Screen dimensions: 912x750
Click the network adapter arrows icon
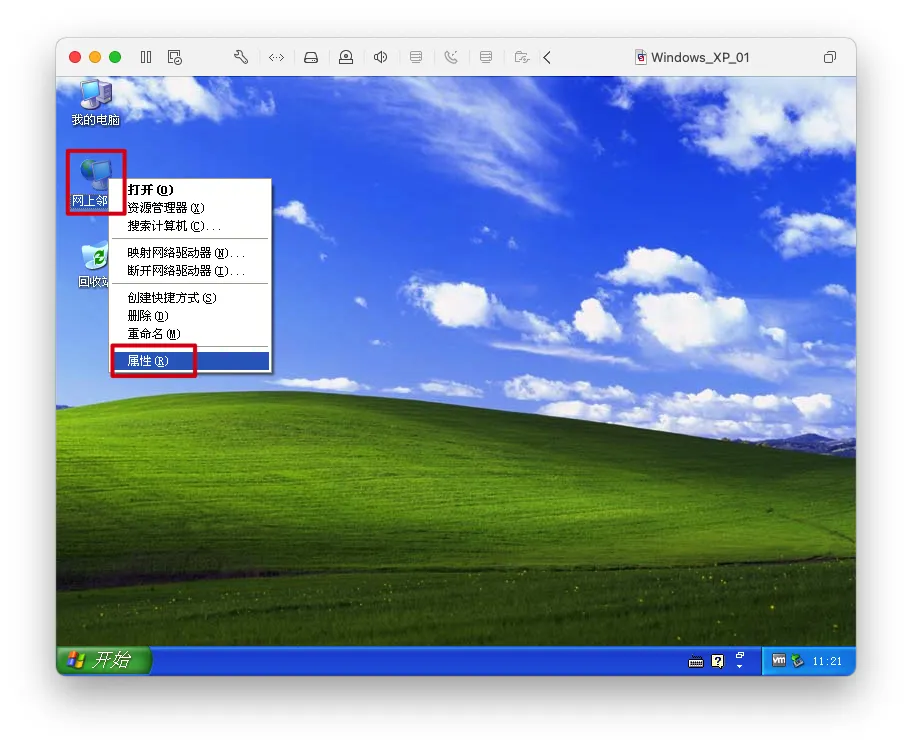(x=276, y=57)
